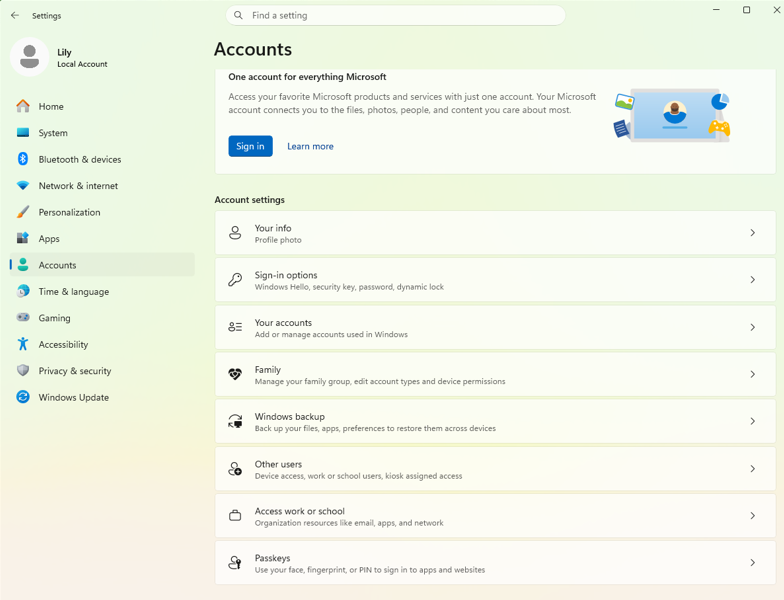
Task: Click the Sign in button
Action: click(x=250, y=146)
